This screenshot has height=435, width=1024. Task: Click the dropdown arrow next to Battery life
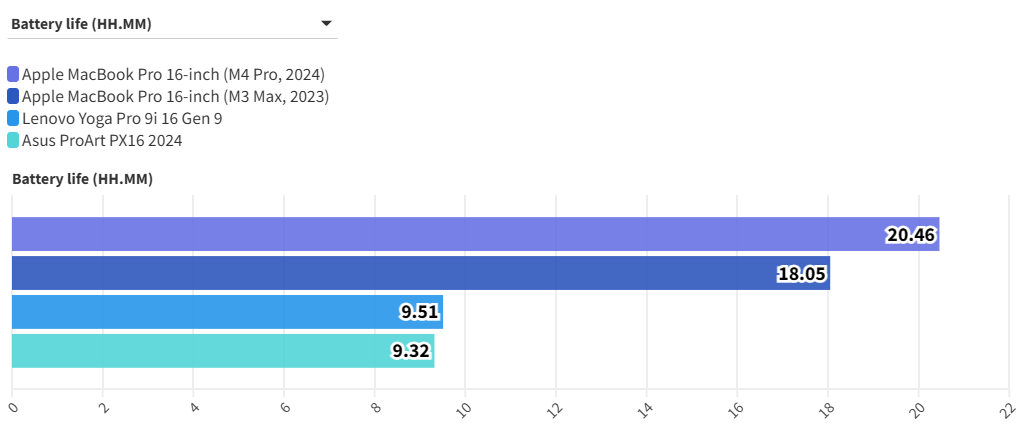point(326,24)
